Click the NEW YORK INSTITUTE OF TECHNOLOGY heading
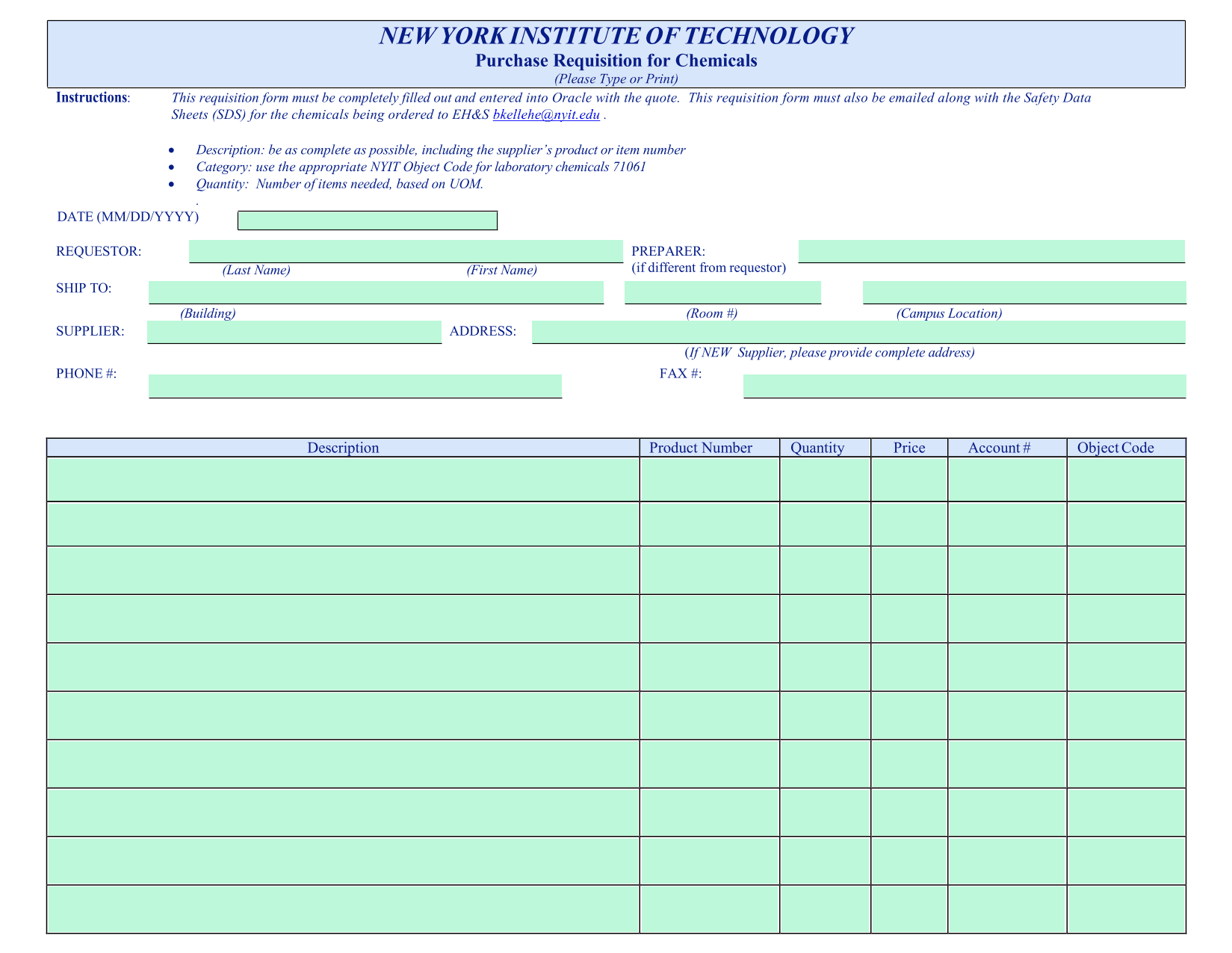The image size is (1232, 953). pyautogui.click(x=616, y=35)
